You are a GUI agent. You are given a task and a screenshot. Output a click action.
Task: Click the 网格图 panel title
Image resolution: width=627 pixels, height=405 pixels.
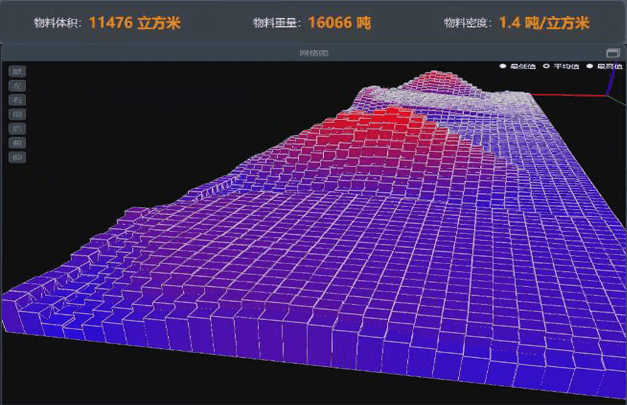coord(312,52)
